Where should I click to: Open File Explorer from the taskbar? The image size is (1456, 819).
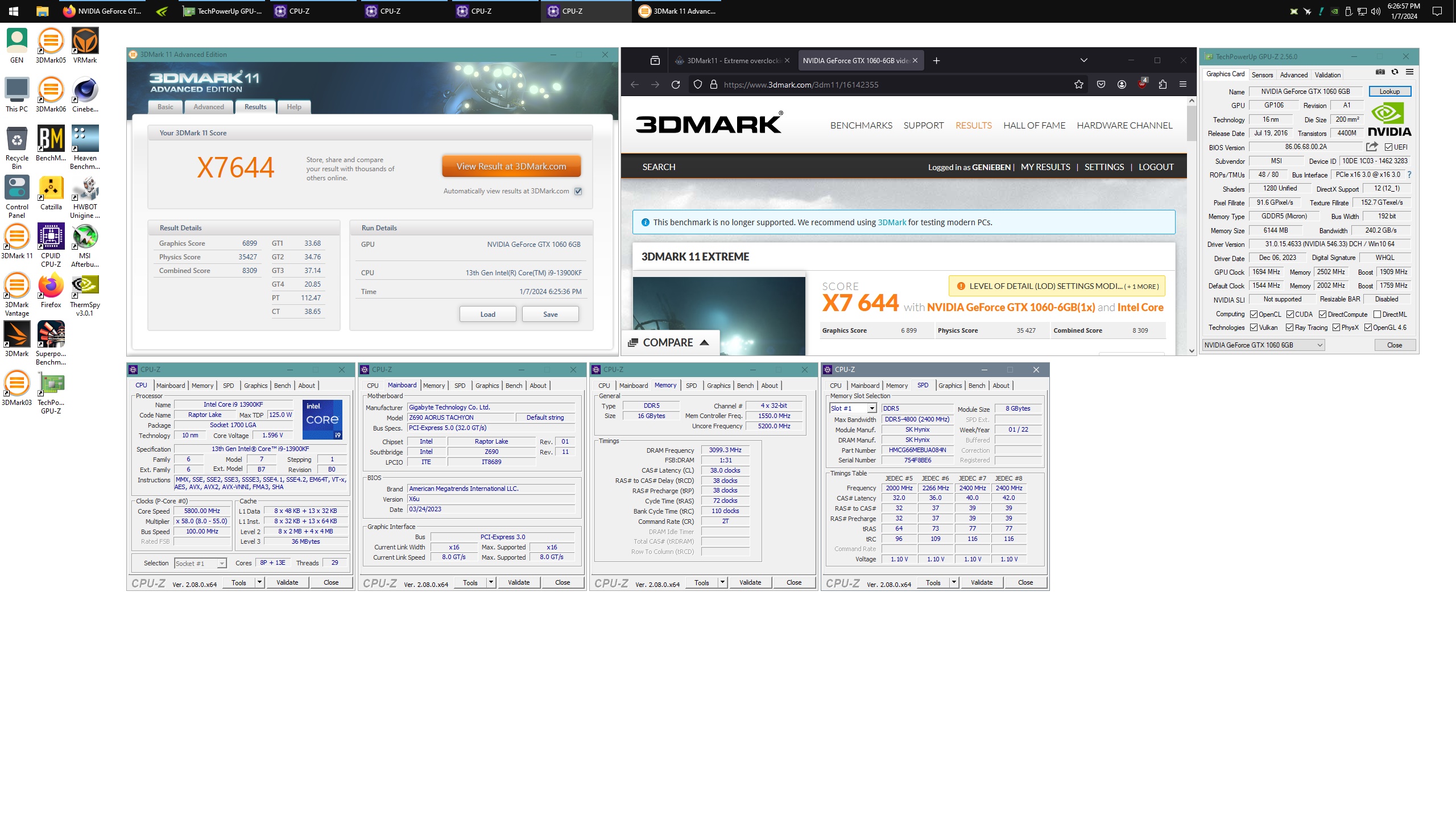[x=42, y=11]
